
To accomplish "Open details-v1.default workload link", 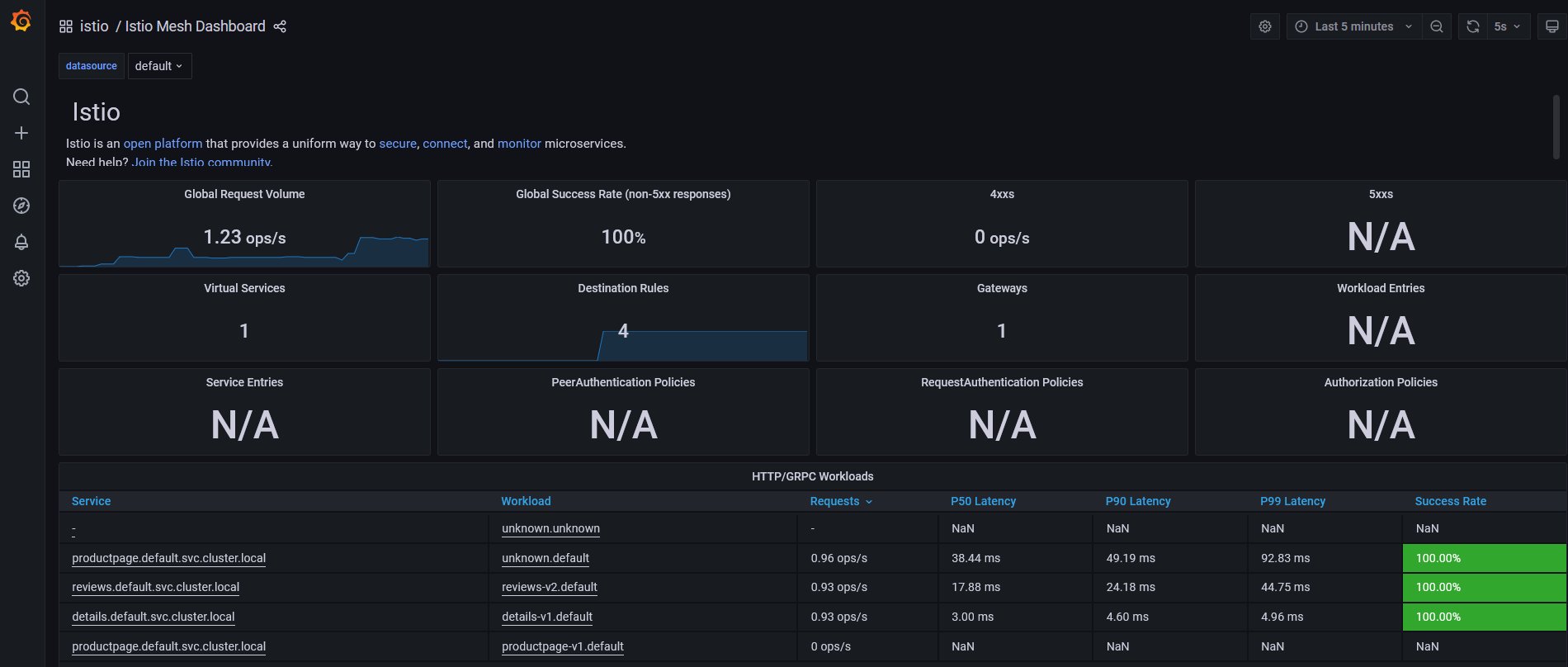I will (x=547, y=617).
